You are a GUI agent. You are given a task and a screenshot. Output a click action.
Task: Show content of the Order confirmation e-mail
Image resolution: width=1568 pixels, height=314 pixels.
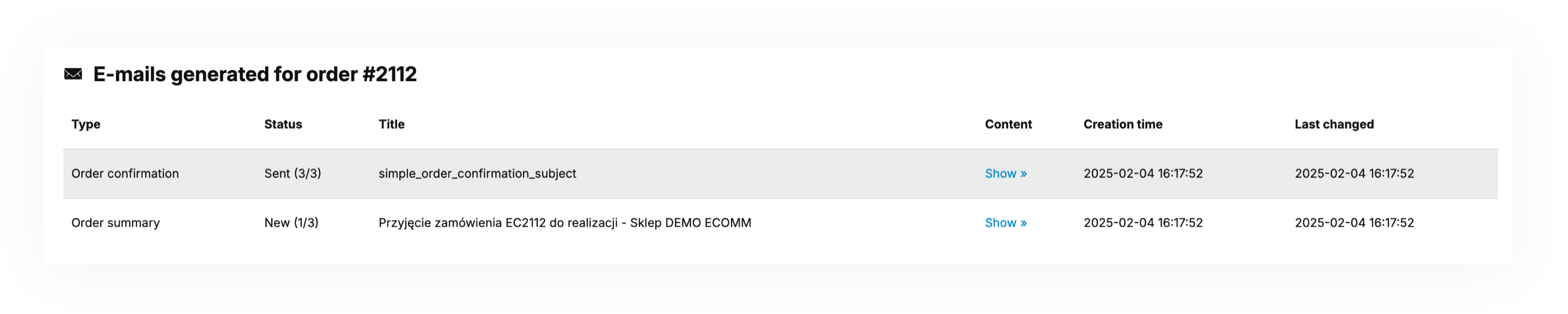1005,174
